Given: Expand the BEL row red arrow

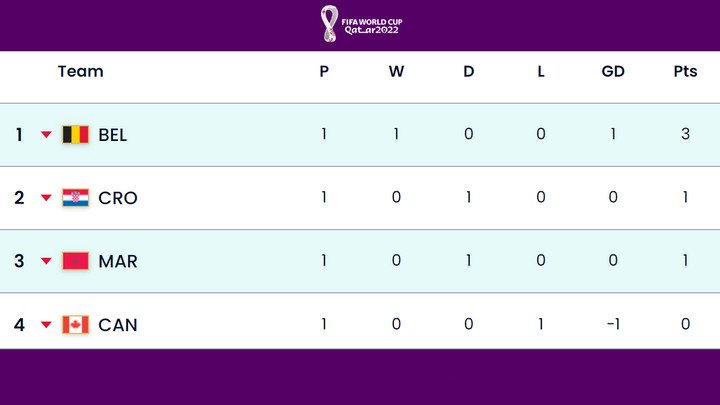Looking at the screenshot, I should [46, 135].
